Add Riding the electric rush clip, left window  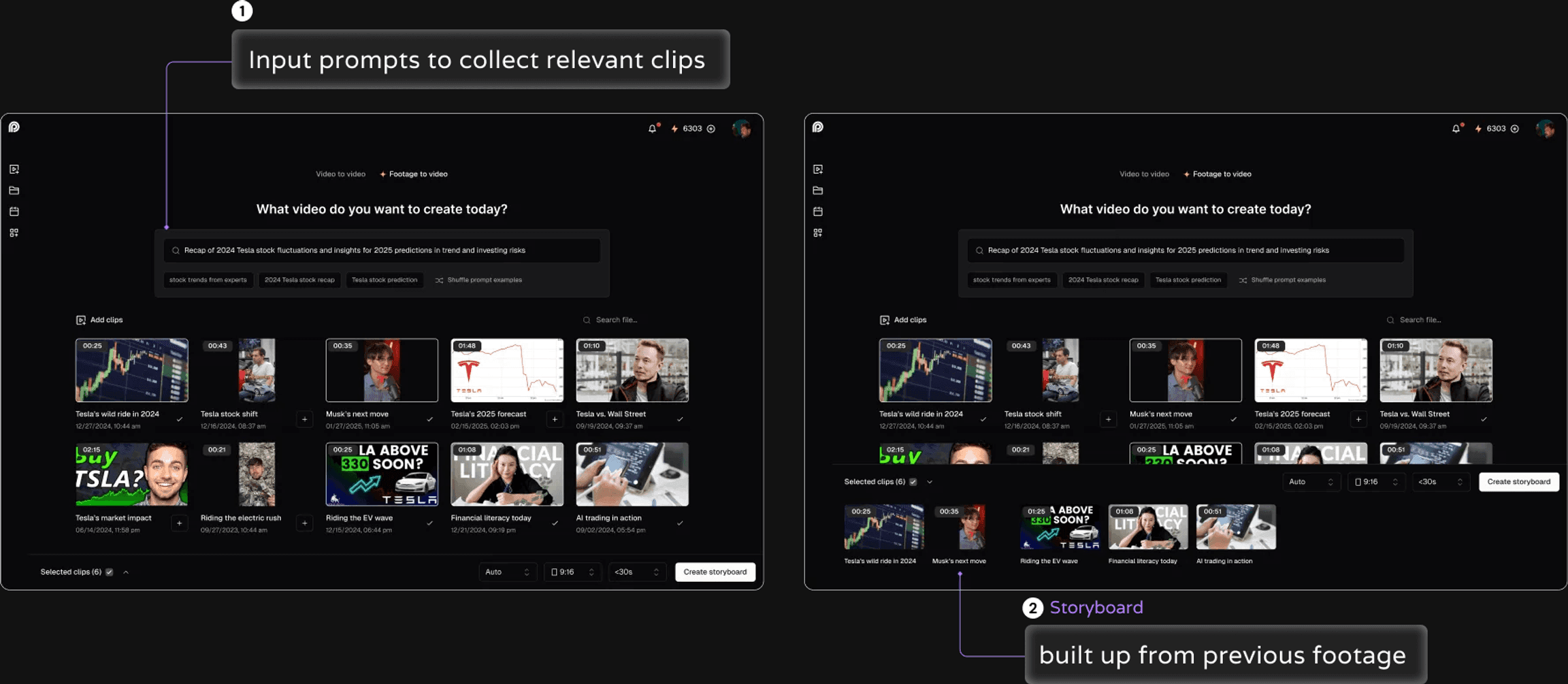[x=305, y=523]
